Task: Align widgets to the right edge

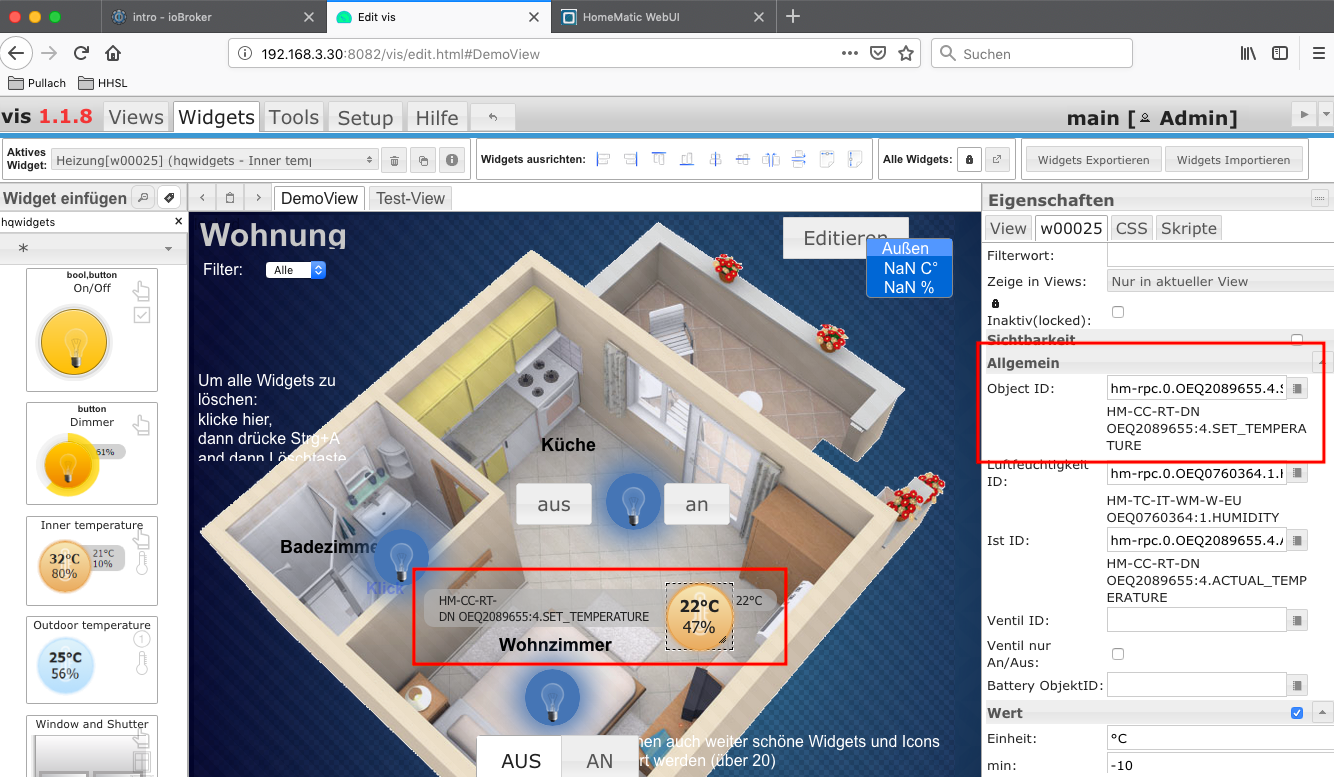Action: pos(631,159)
